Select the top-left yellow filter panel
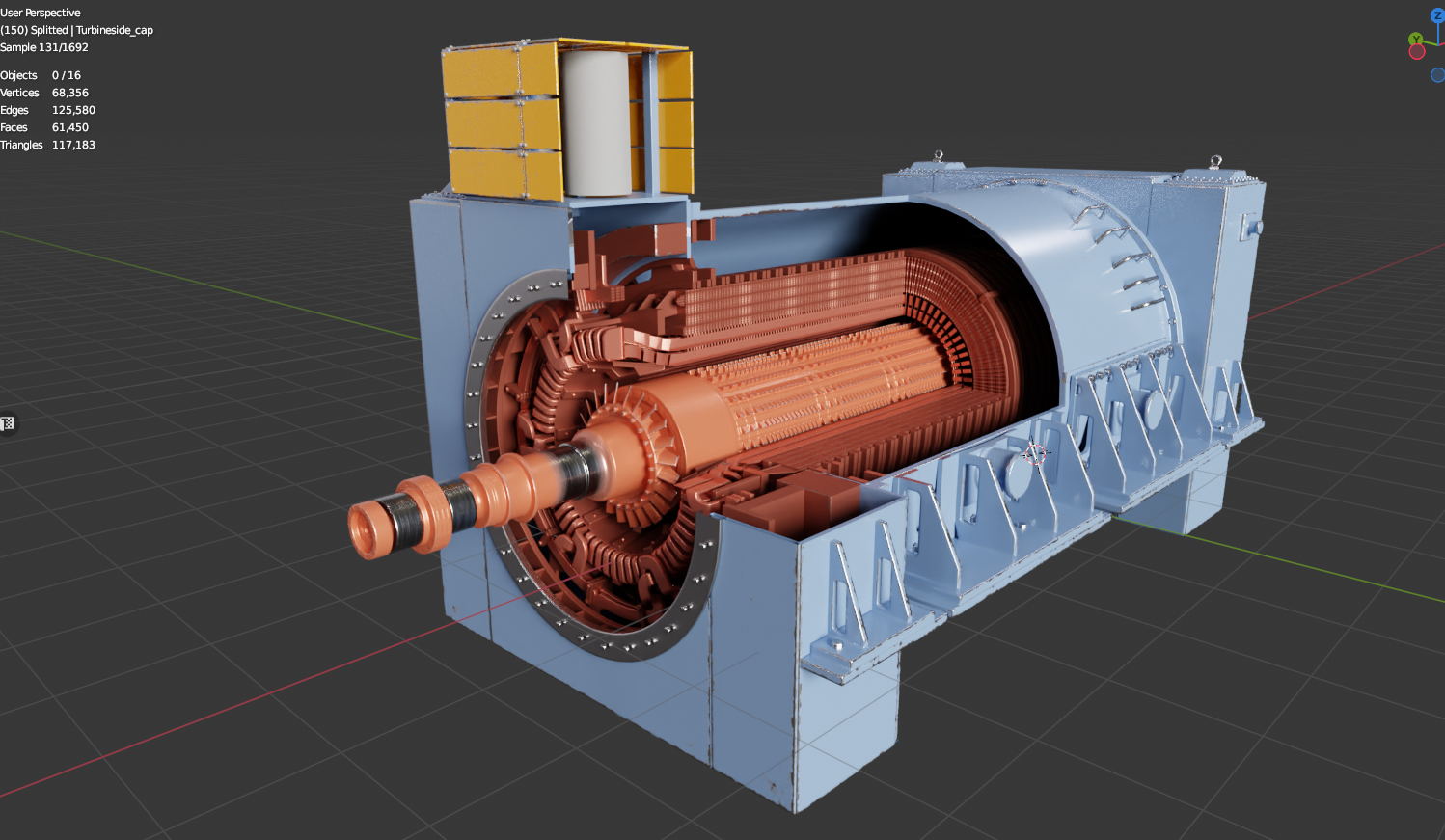 [x=479, y=72]
